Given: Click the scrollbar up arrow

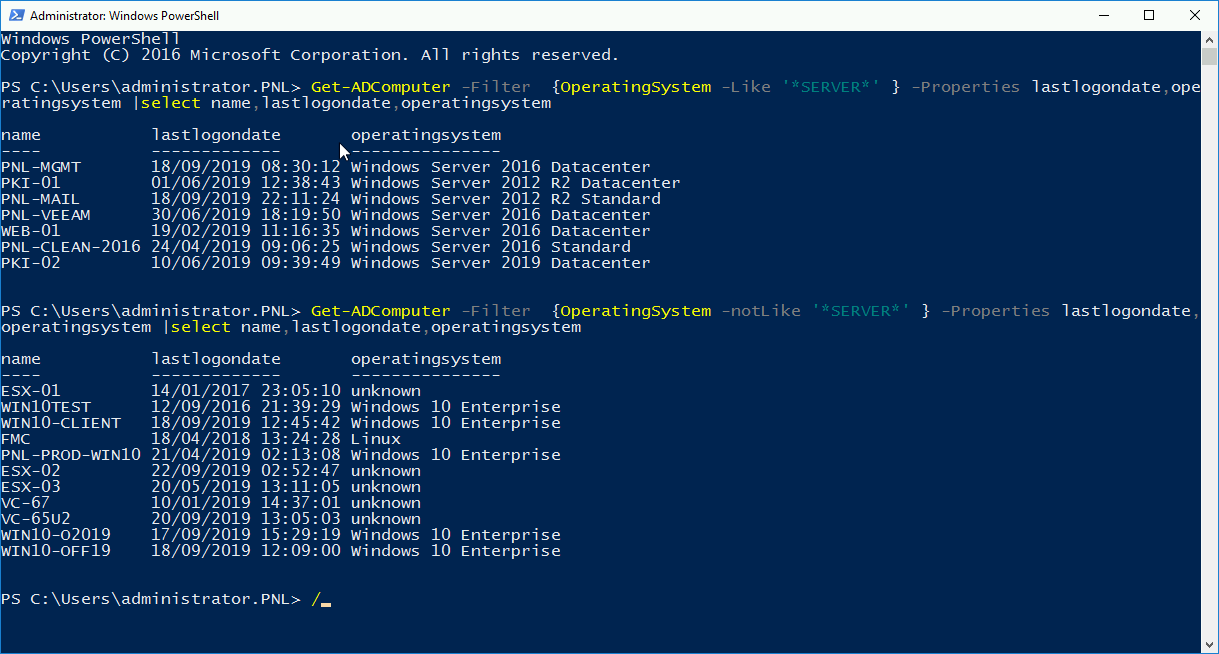Looking at the screenshot, I should [x=1208, y=38].
